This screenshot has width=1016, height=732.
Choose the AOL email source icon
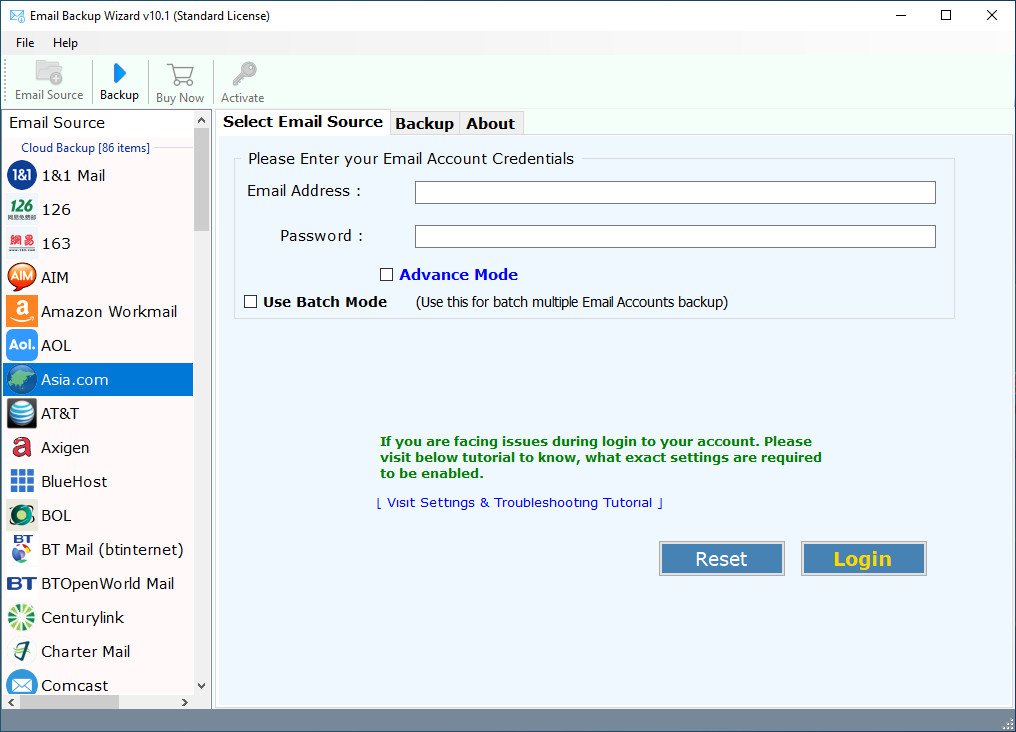[x=22, y=345]
